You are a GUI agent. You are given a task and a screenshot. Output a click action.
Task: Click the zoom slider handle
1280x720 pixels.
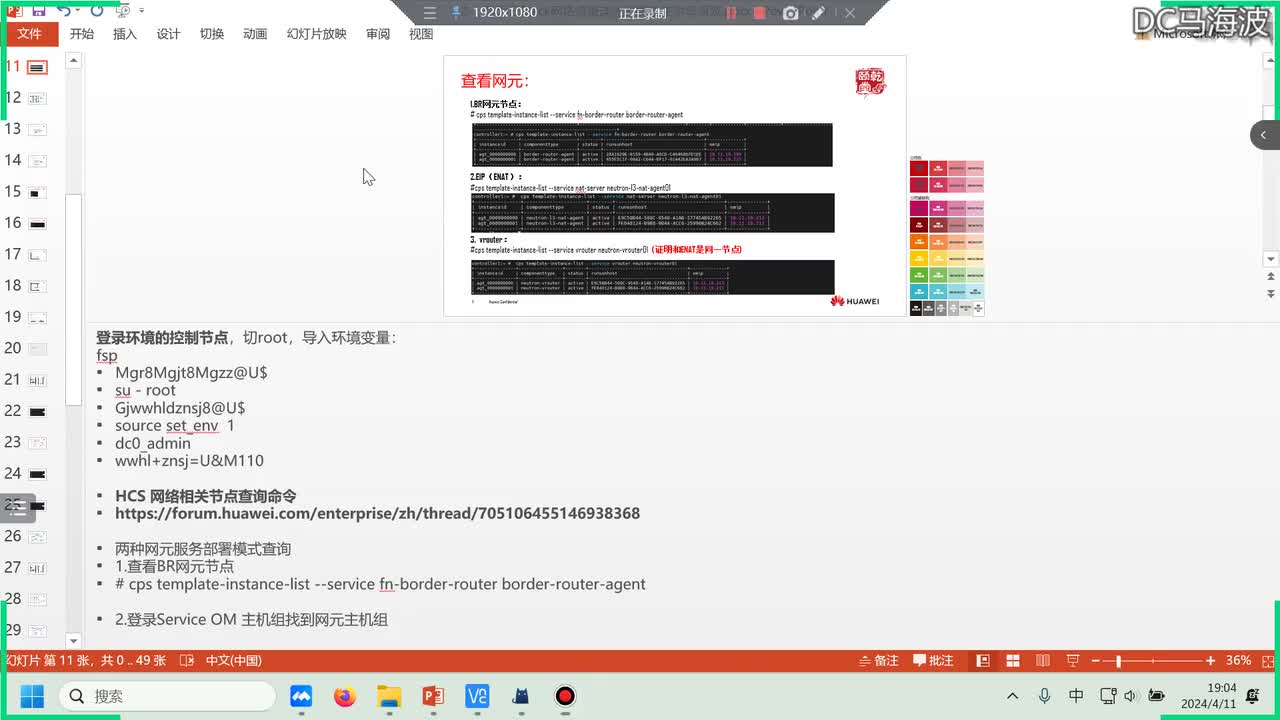click(x=1118, y=661)
